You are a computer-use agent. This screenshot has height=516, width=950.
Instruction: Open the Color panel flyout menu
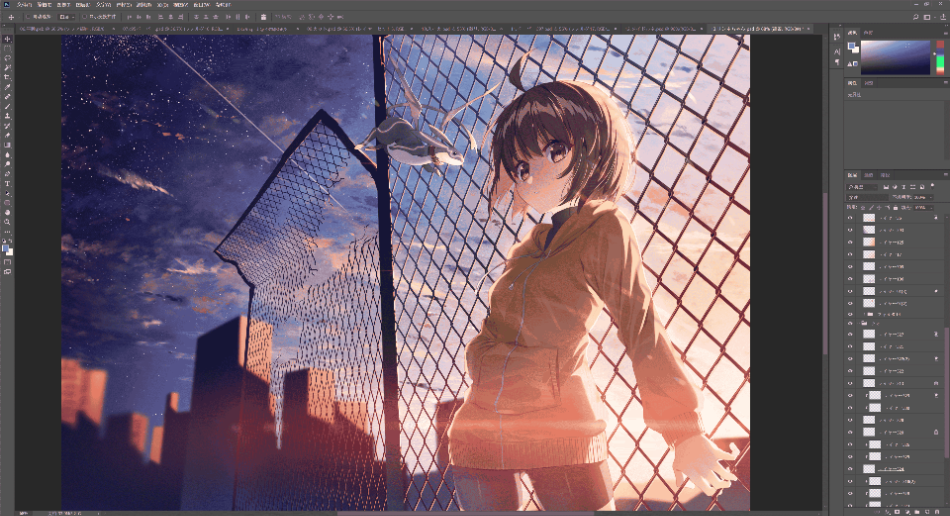pyautogui.click(x=946, y=33)
